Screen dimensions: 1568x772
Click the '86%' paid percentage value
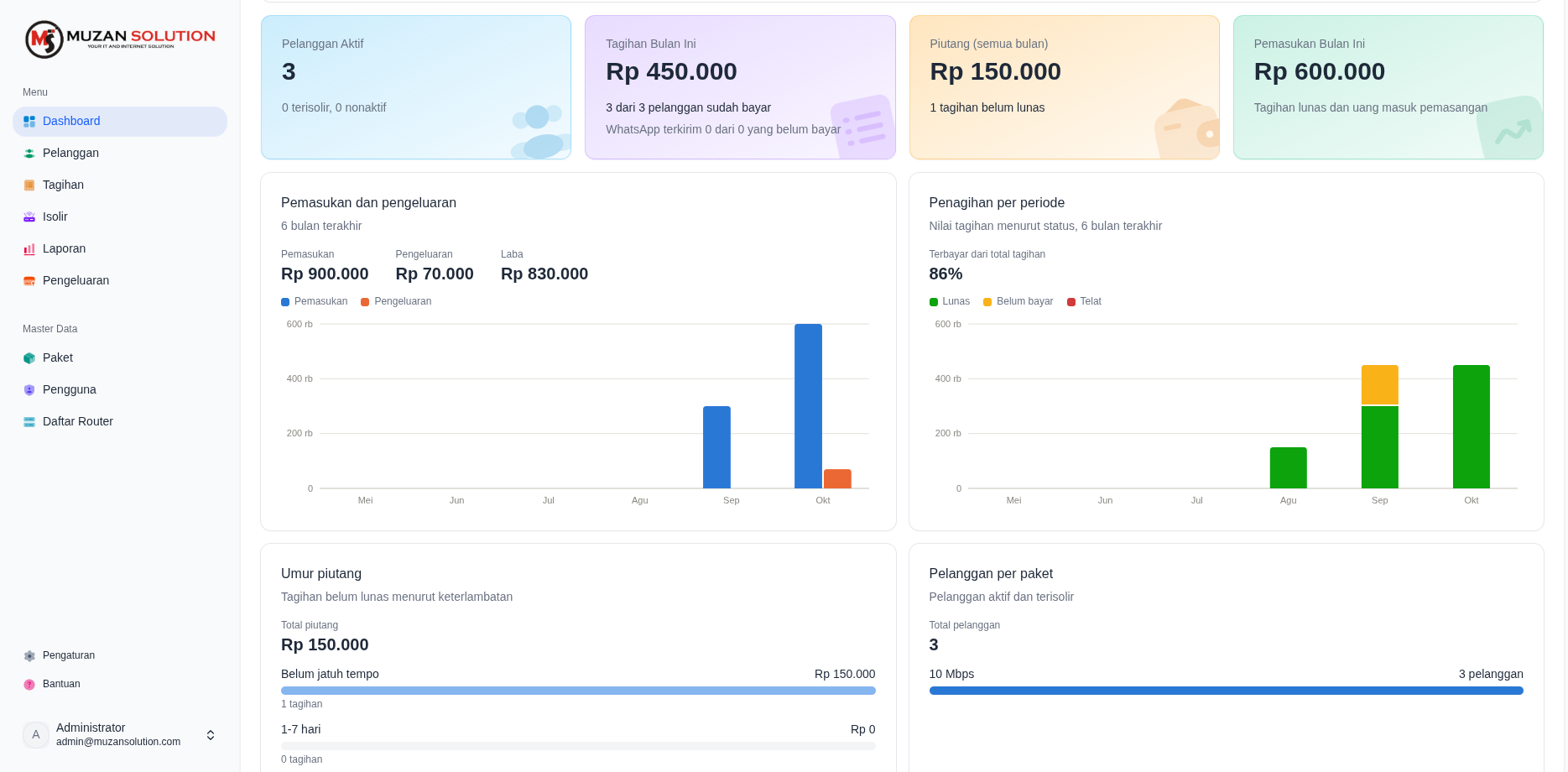pyautogui.click(x=945, y=274)
